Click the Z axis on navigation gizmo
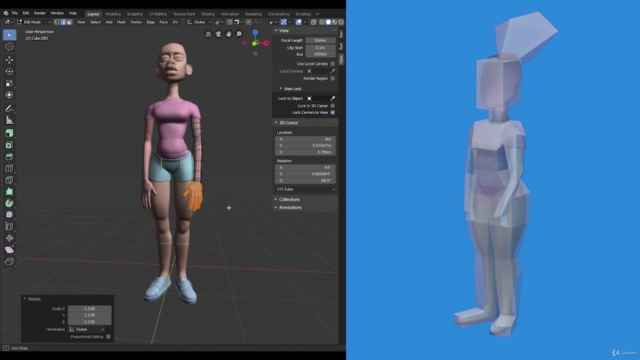640x360 pixels. (x=255, y=33)
